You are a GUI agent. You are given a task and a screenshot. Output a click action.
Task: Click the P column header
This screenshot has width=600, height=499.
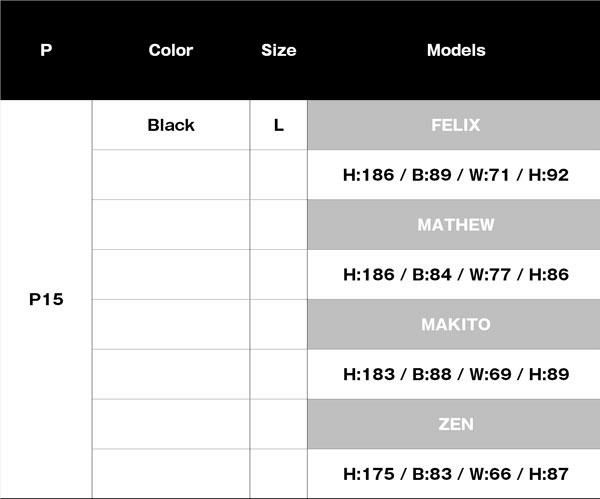(x=46, y=50)
